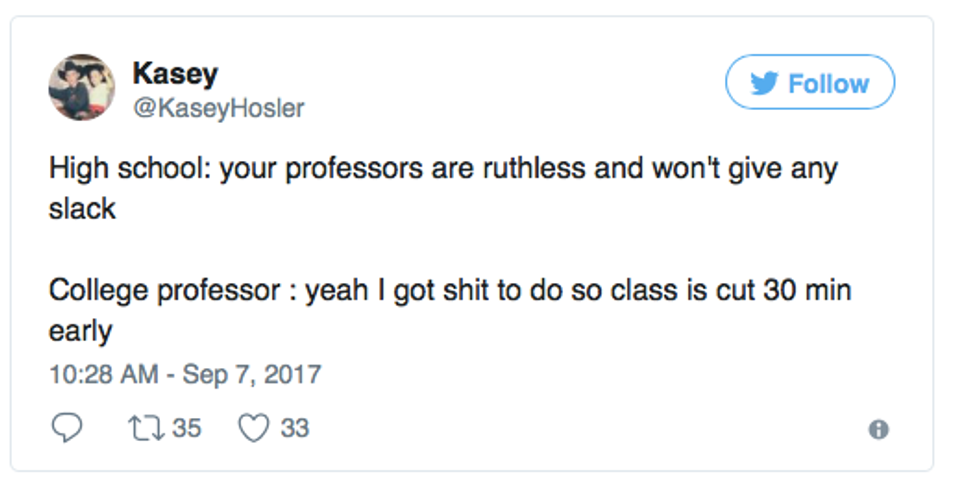Open the @KaseyHosler handle link

[217, 107]
